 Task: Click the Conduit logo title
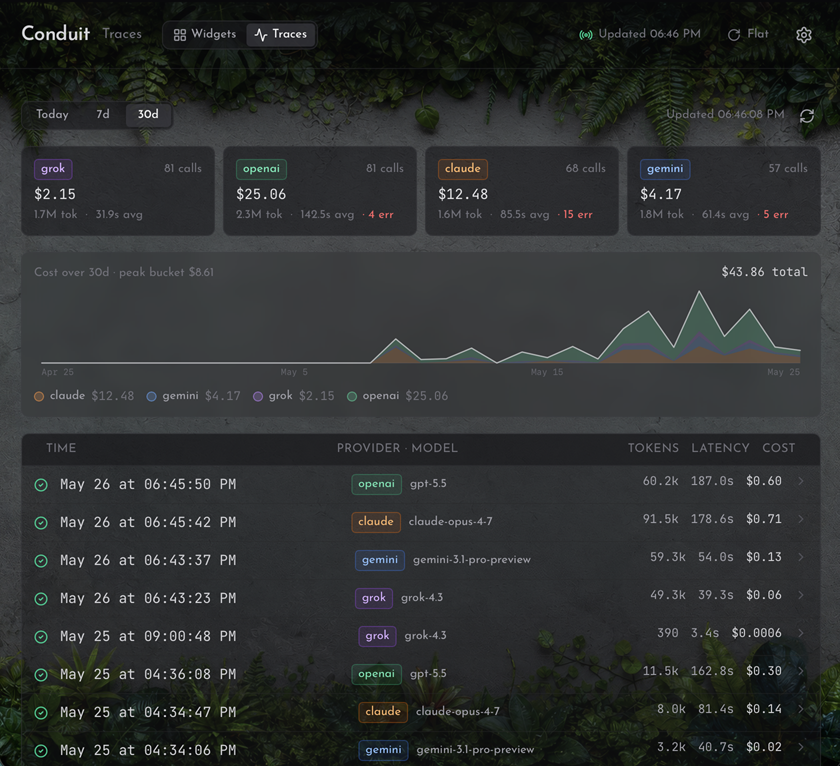[56, 33]
